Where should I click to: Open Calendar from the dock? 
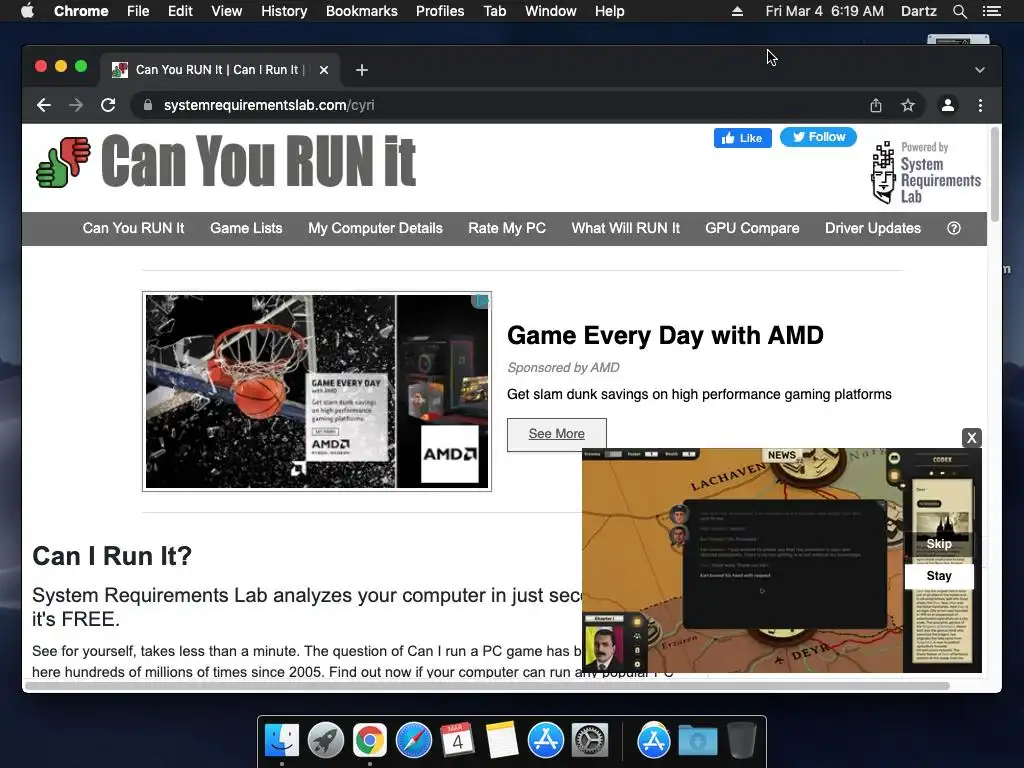pyautogui.click(x=457, y=741)
